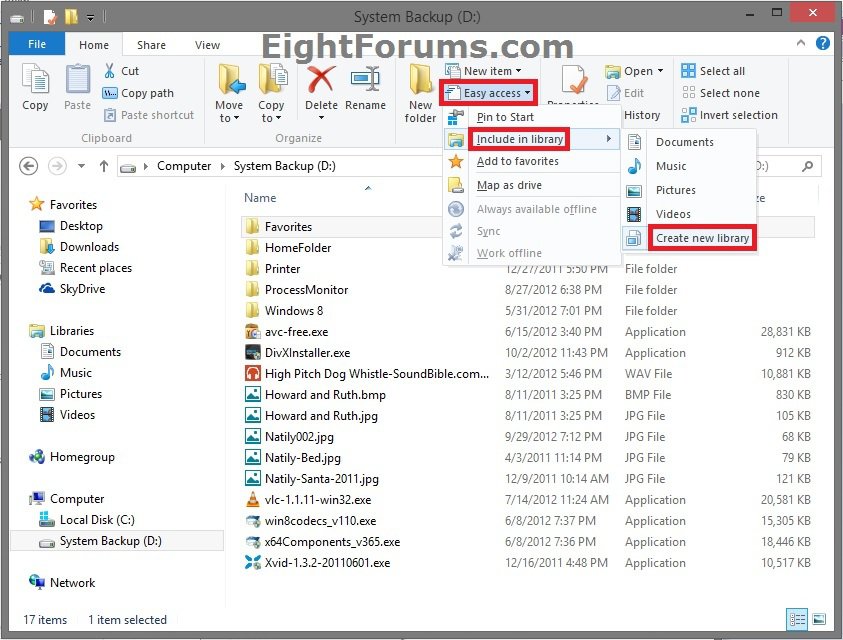Click the Help question mark icon

822,44
